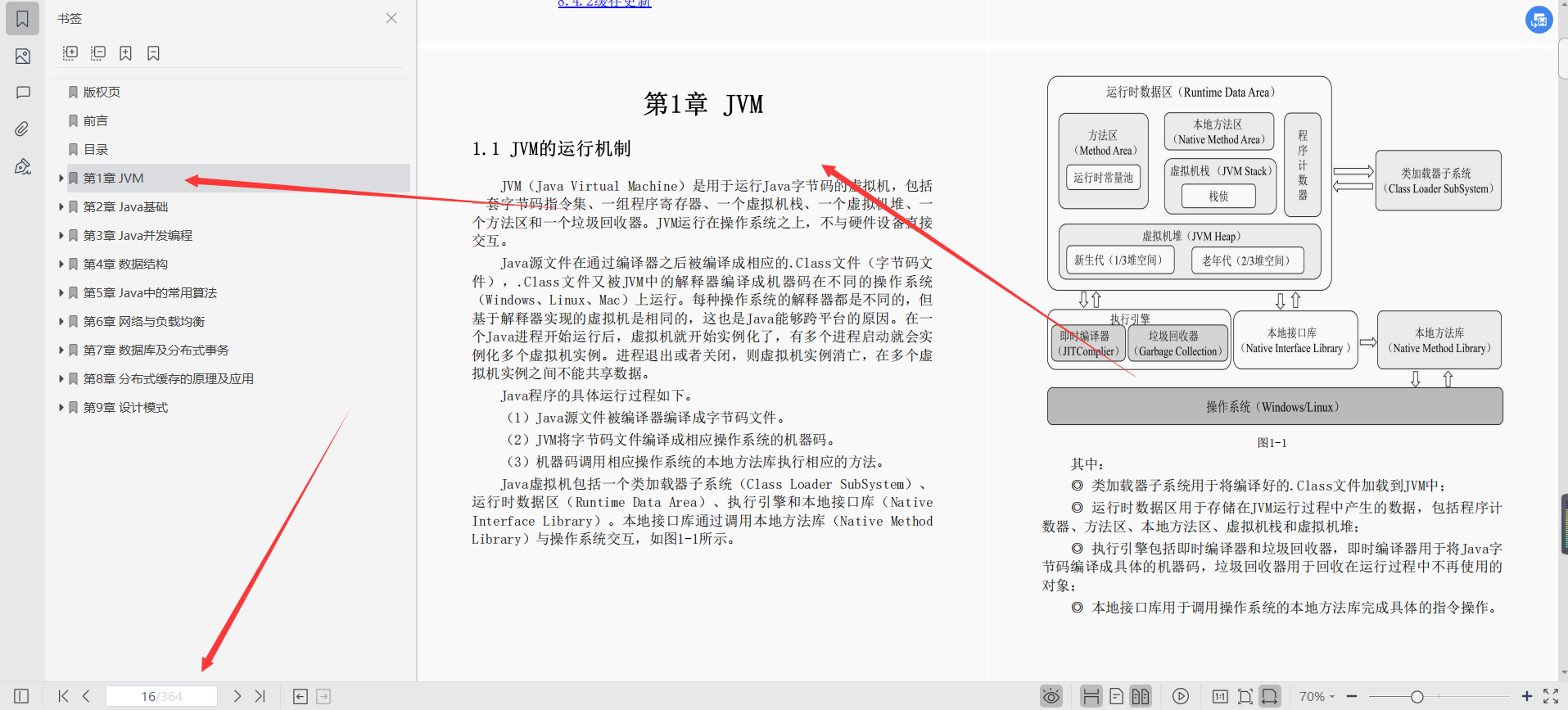The image size is (1568, 710).
Task: Click the 图1-1 figure caption
Action: tap(1272, 443)
